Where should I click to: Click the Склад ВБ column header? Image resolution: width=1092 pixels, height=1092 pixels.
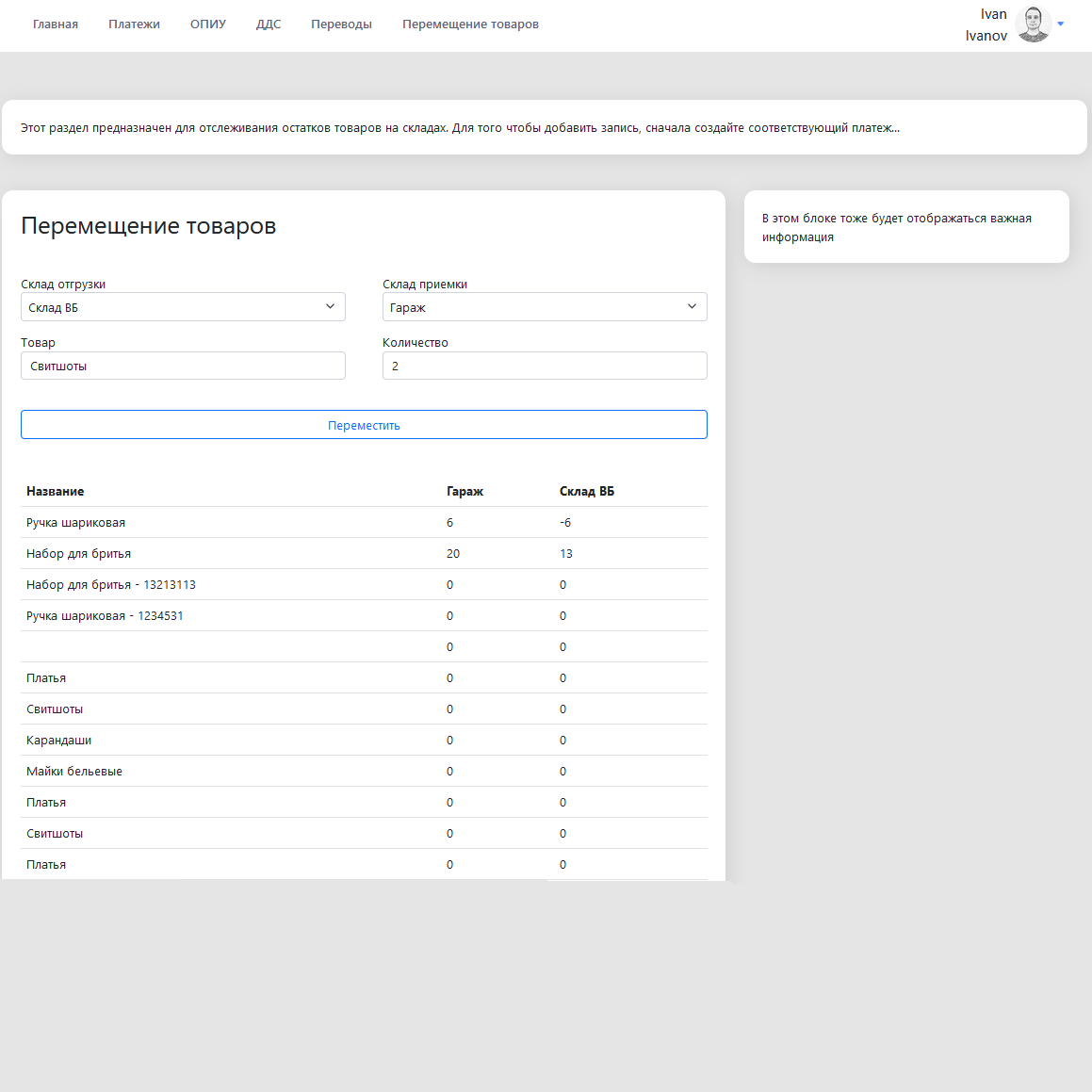586,492
